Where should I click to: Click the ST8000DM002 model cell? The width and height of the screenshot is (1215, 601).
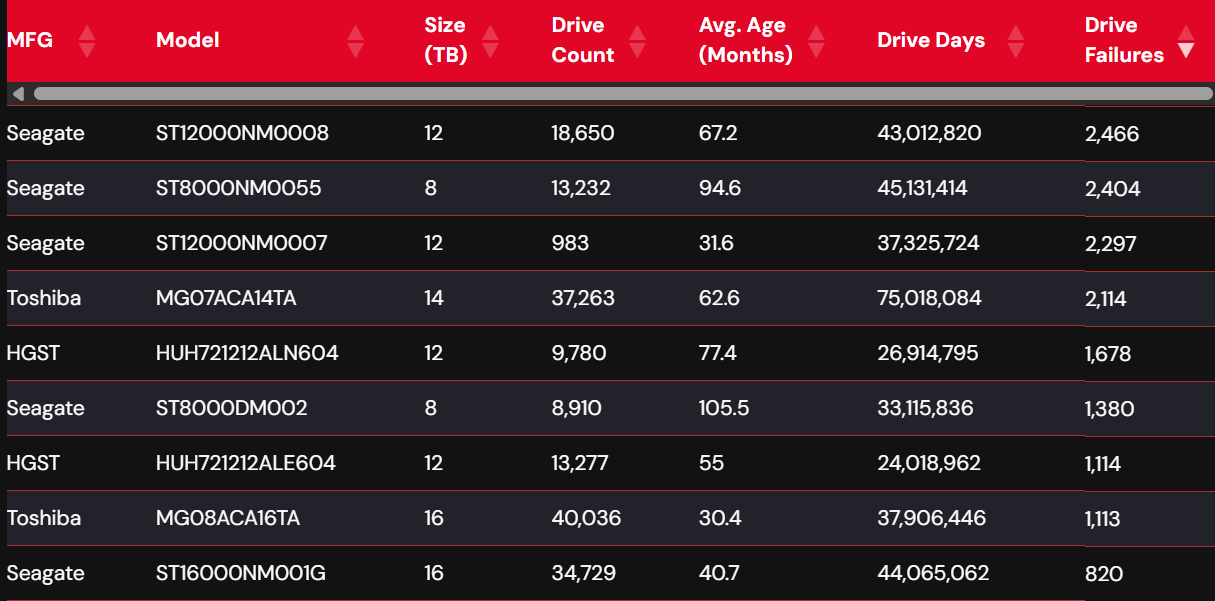pos(232,408)
